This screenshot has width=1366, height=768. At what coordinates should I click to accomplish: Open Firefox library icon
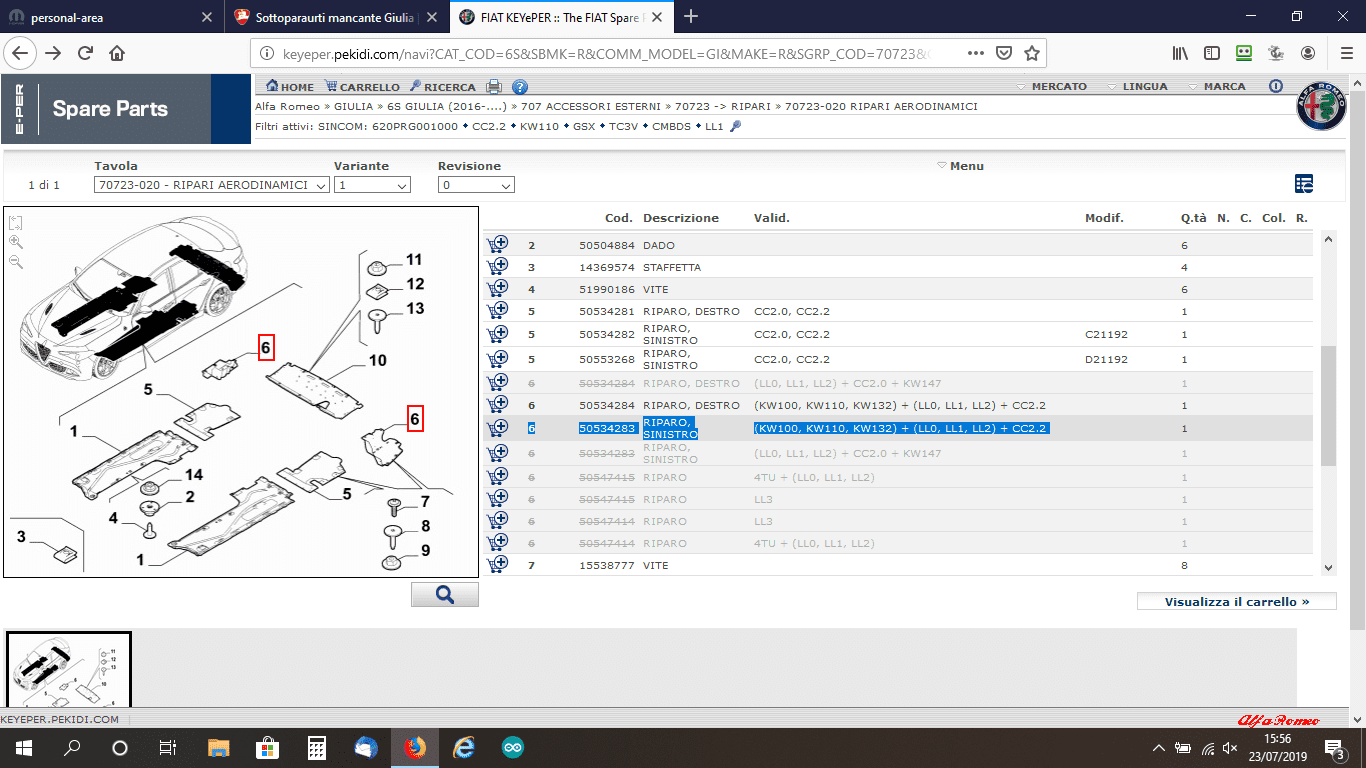(x=1181, y=53)
